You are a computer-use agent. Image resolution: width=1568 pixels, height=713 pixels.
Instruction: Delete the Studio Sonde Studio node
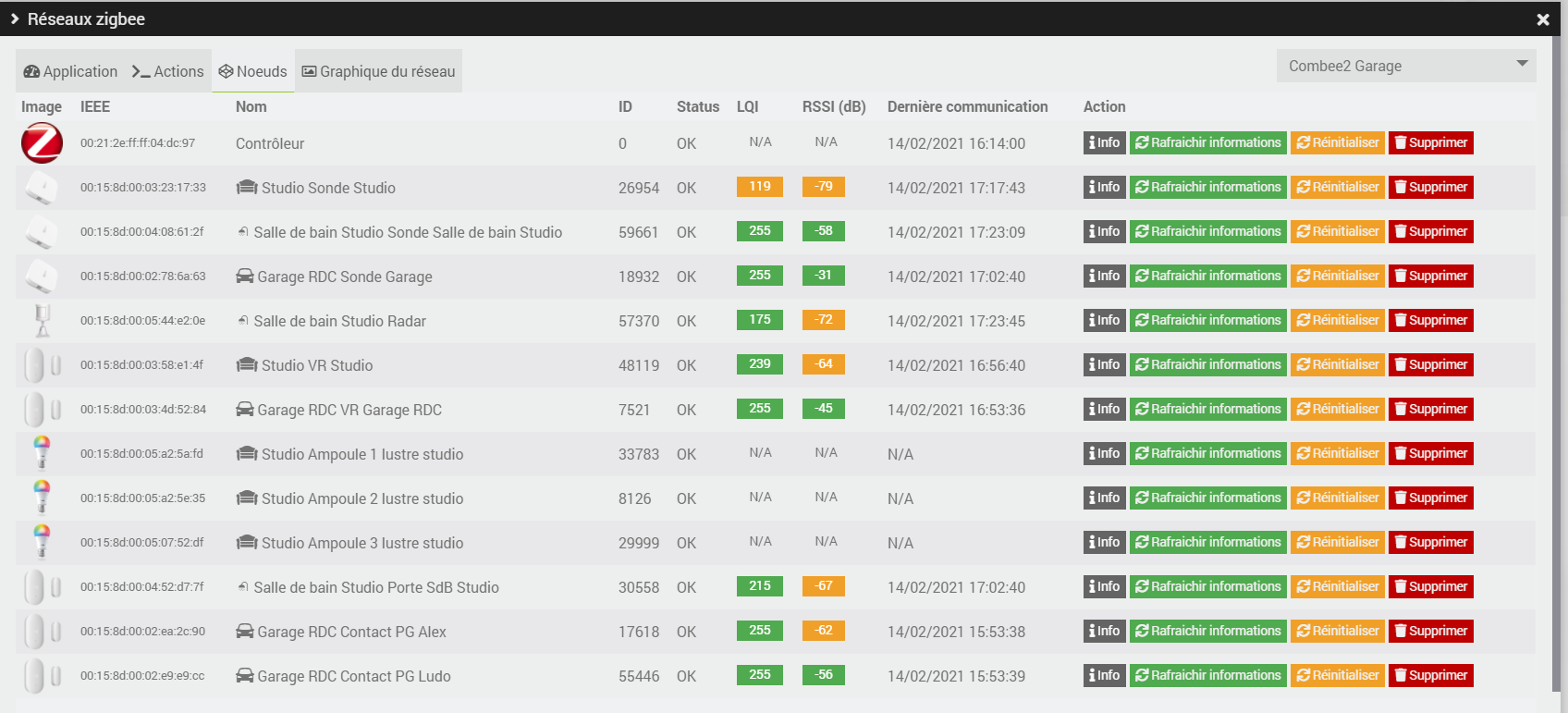[1431, 187]
